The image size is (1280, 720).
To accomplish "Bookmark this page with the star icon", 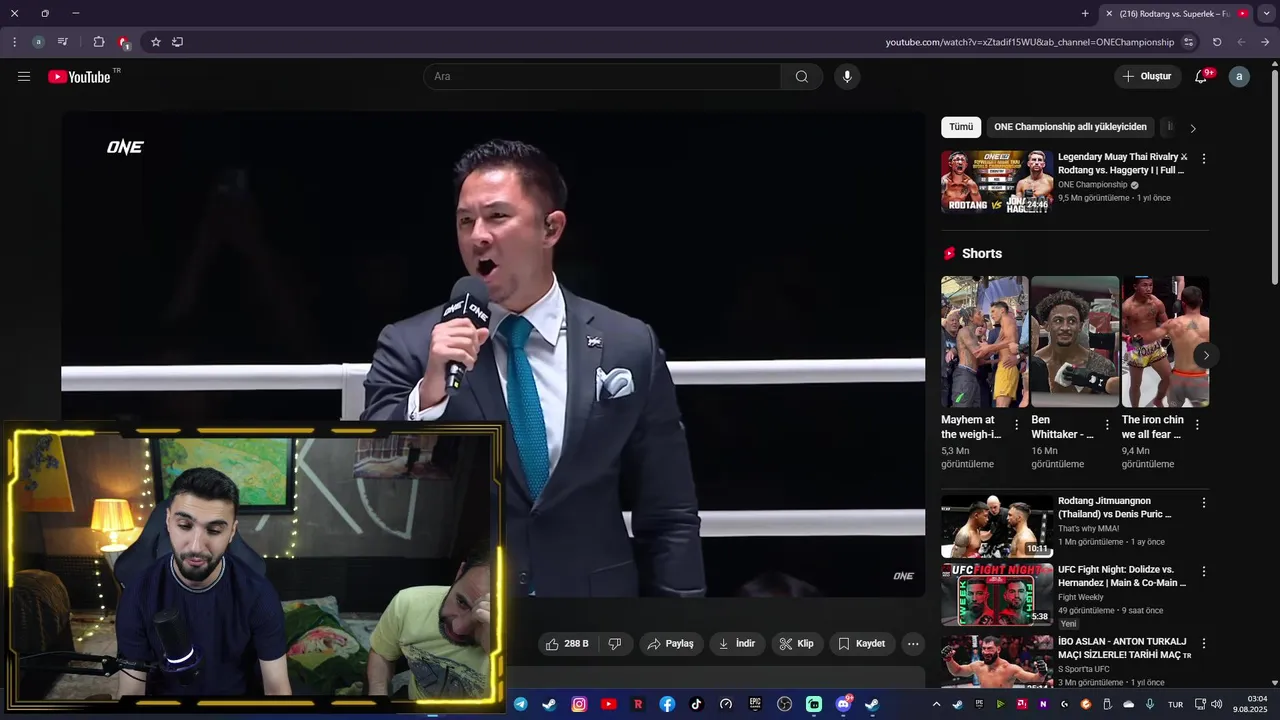I will pyautogui.click(x=156, y=42).
